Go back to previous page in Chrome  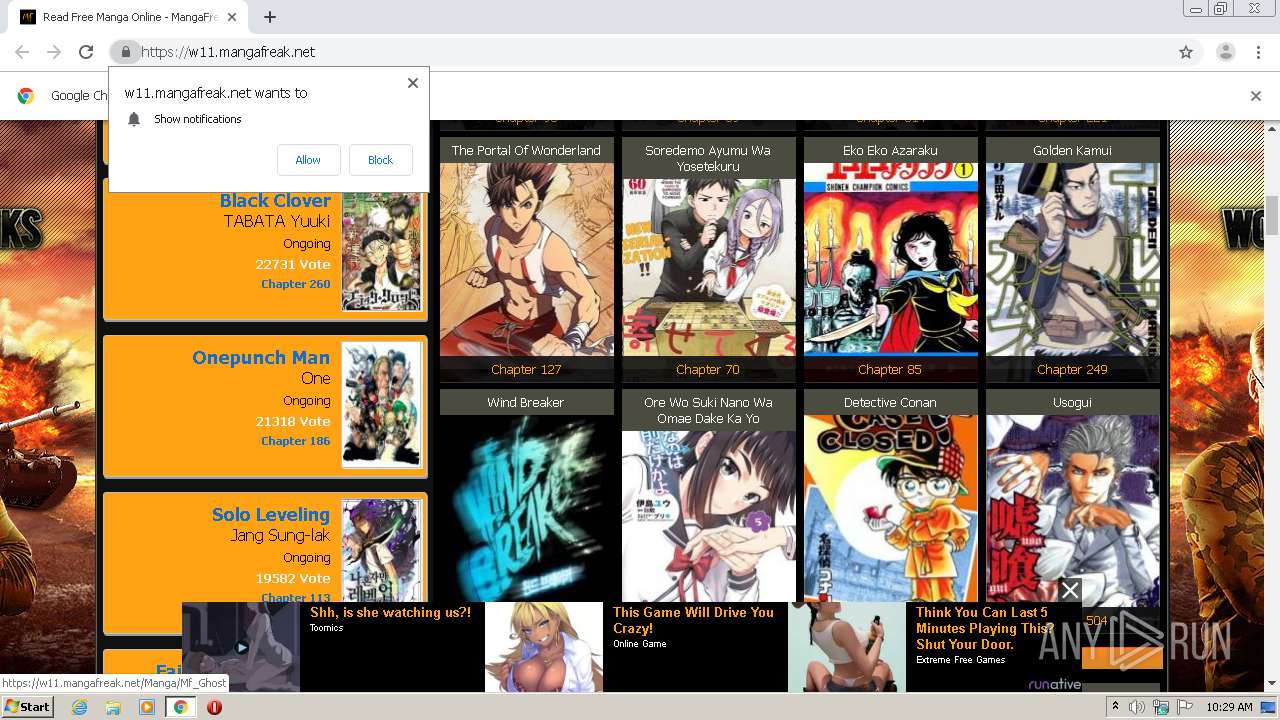(22, 52)
